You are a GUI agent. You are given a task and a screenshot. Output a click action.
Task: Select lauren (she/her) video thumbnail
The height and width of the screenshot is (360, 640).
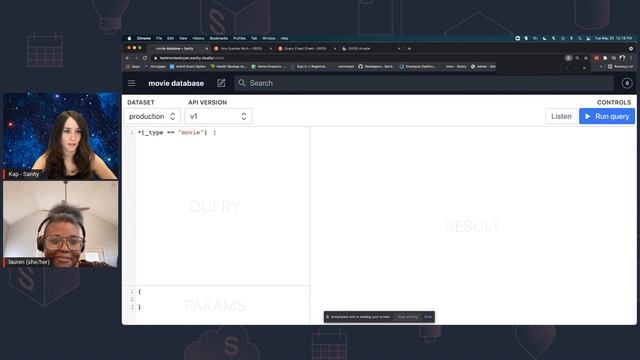pos(60,224)
